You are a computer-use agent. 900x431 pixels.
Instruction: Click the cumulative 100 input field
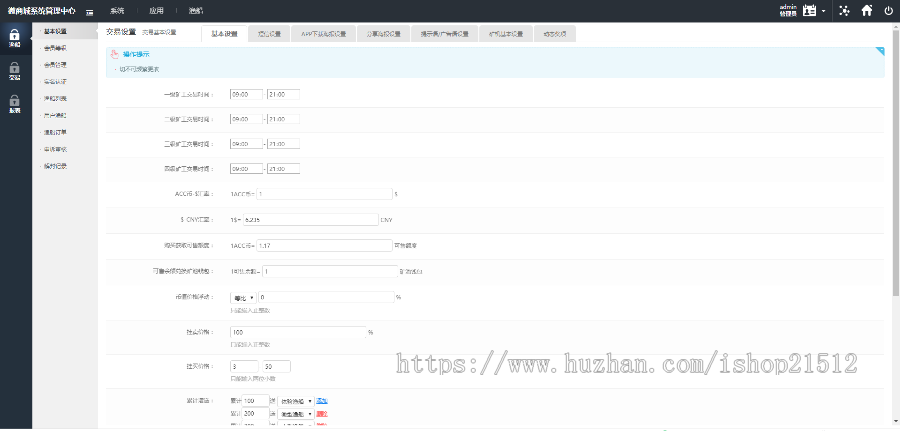[x=256, y=401]
